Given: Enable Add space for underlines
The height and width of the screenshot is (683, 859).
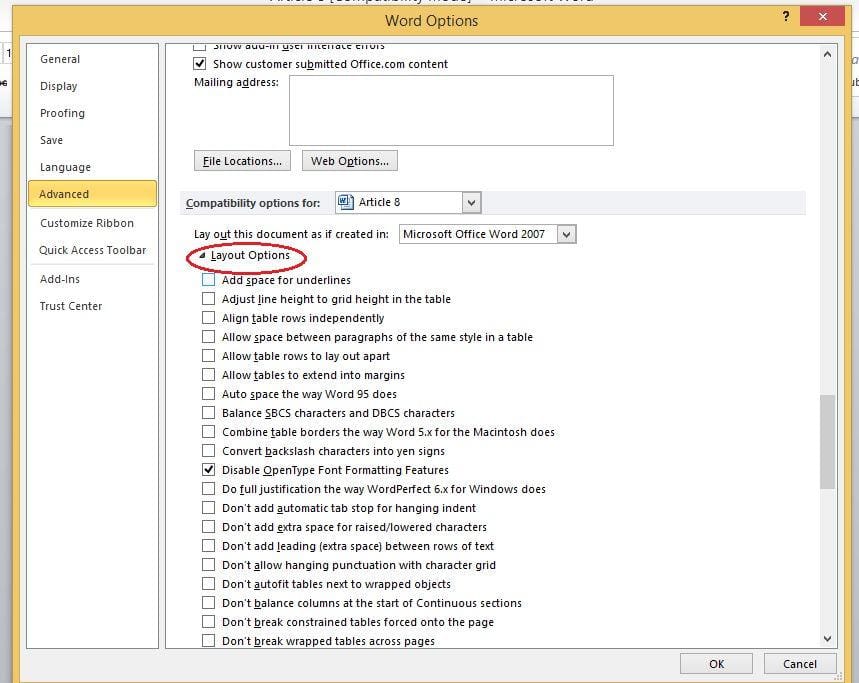Looking at the screenshot, I should (208, 280).
